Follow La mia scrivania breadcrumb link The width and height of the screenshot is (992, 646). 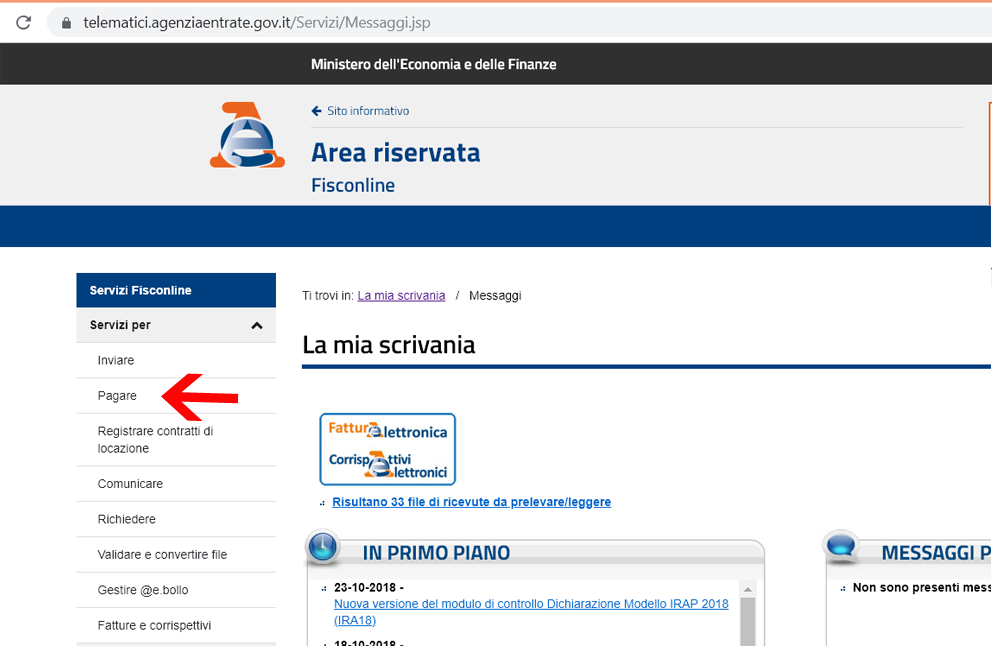tap(401, 295)
